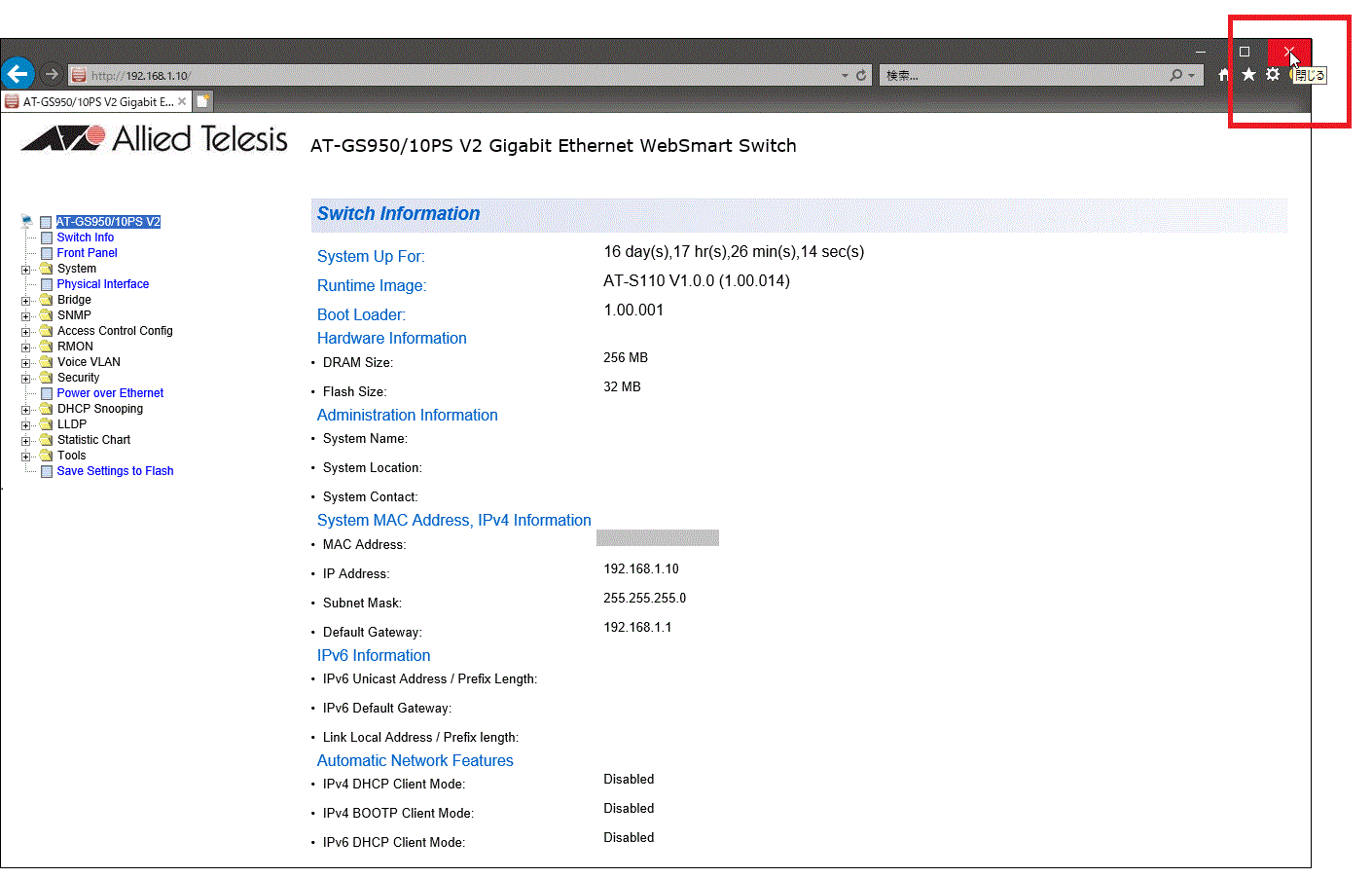Open address bar autocomplete dropdown arrow
This screenshot has height=878, width=1372.
(845, 75)
